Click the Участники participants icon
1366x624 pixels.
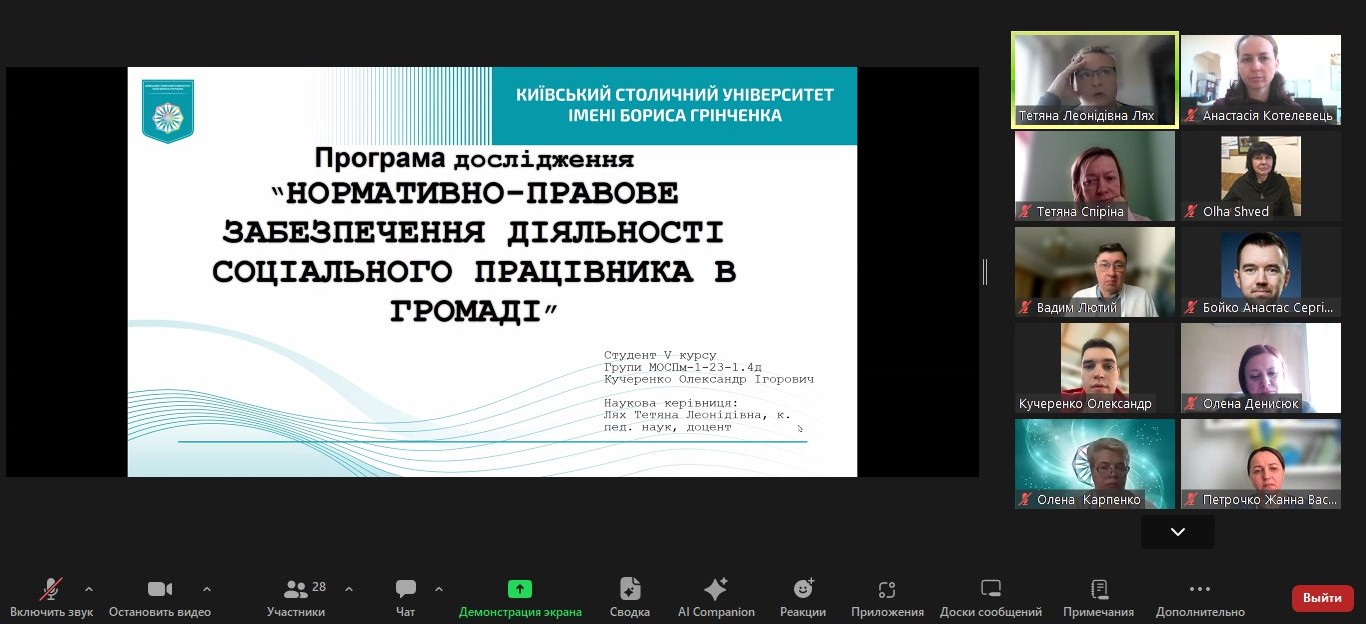[x=296, y=589]
